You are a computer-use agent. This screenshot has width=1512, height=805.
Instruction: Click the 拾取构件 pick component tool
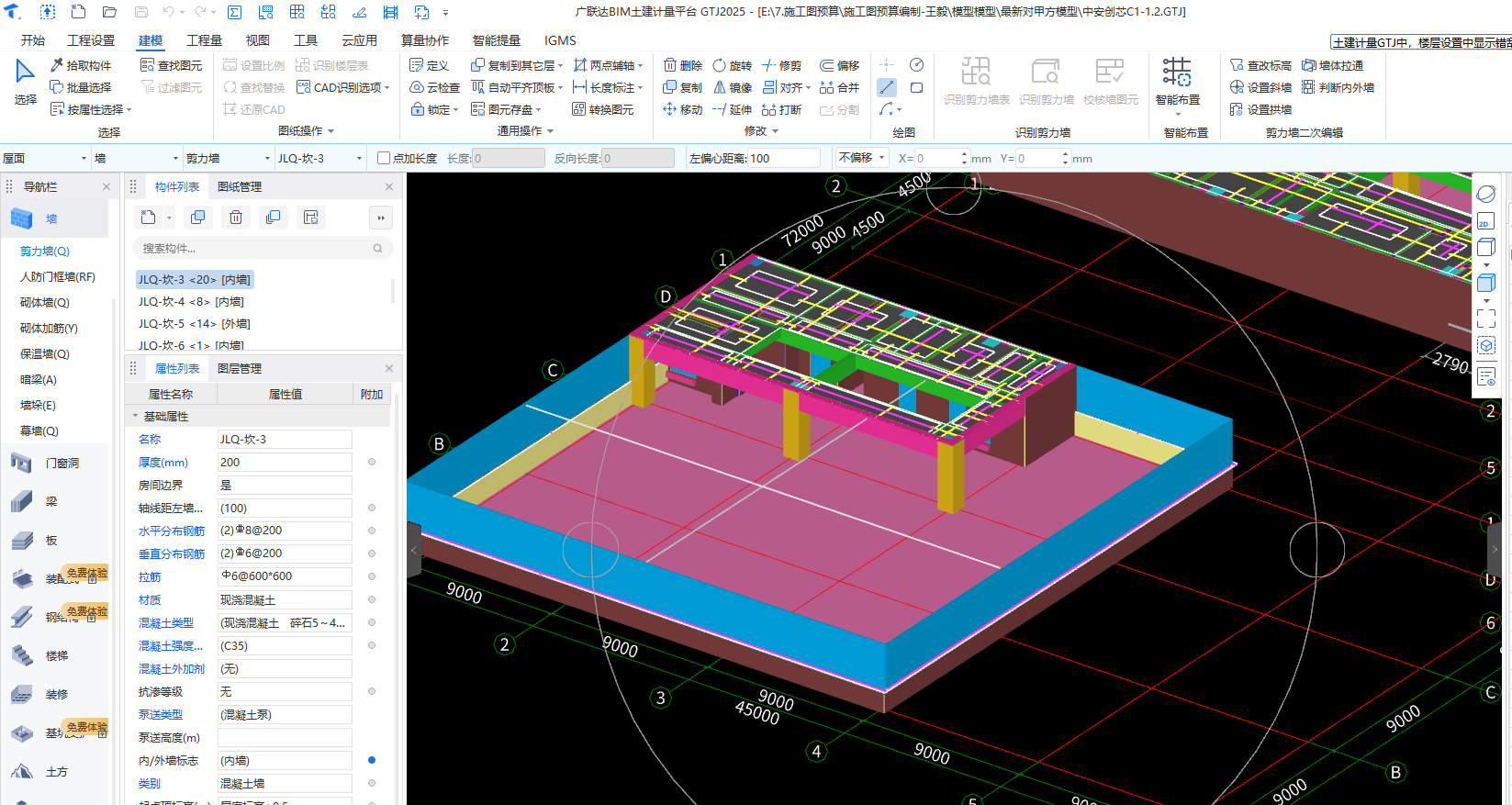click(81, 65)
